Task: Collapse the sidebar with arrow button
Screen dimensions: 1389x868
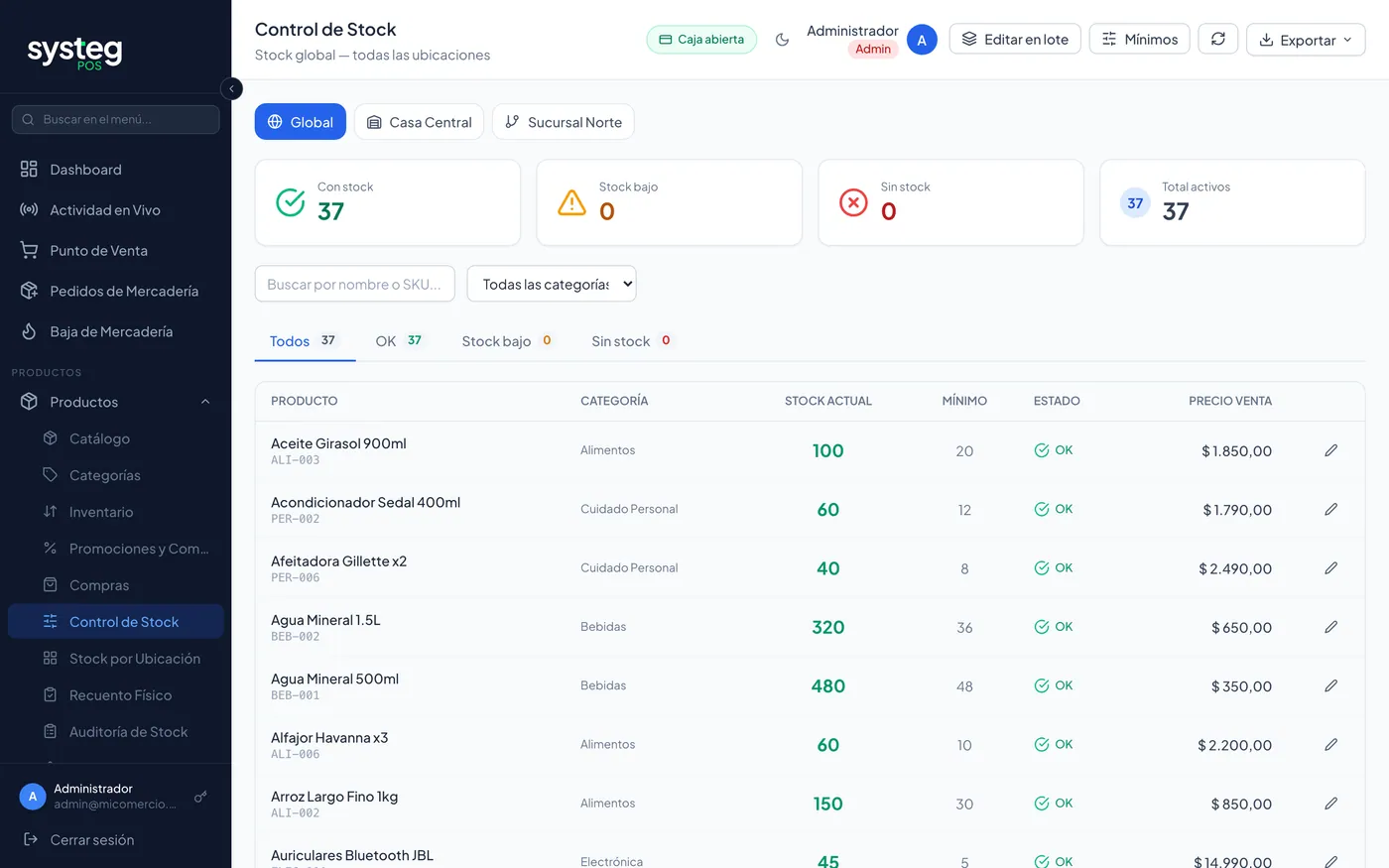Action: 231,88
